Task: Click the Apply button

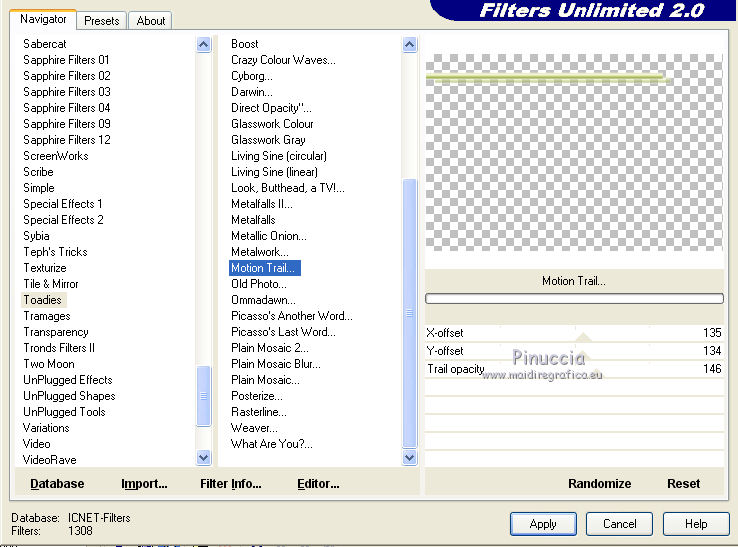Action: (543, 524)
